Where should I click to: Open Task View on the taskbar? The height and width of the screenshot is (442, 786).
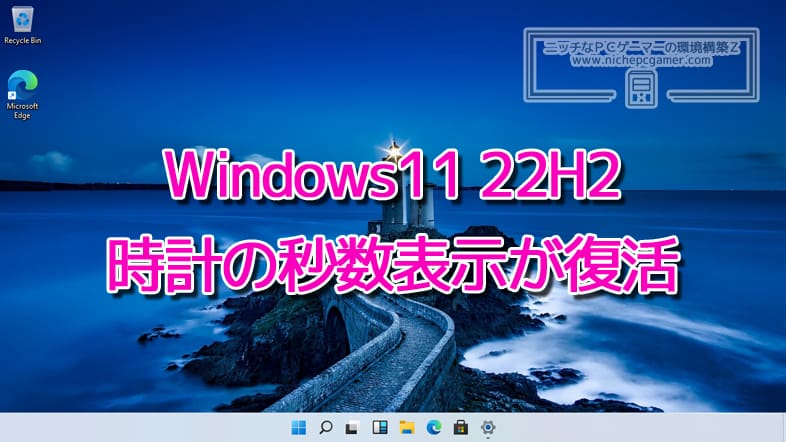(352, 427)
